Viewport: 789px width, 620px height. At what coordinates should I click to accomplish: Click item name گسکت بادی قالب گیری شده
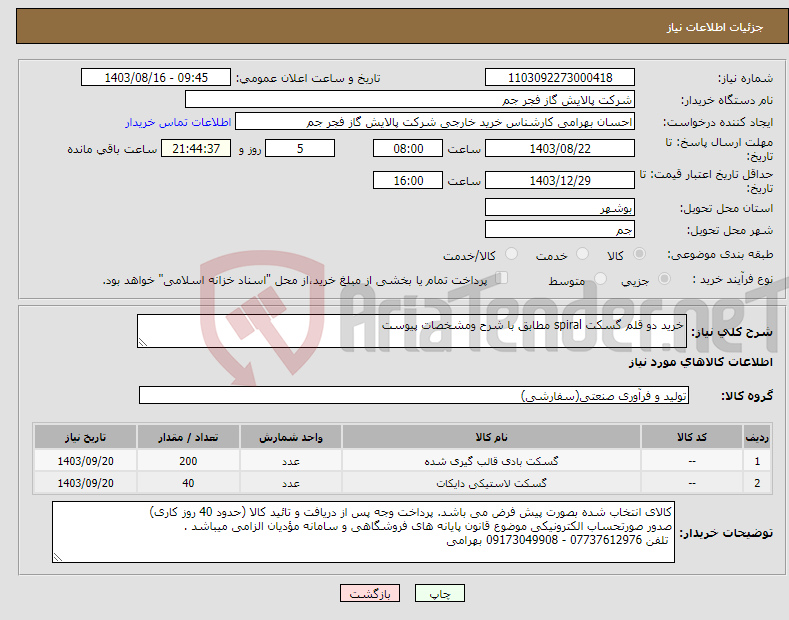point(491,461)
